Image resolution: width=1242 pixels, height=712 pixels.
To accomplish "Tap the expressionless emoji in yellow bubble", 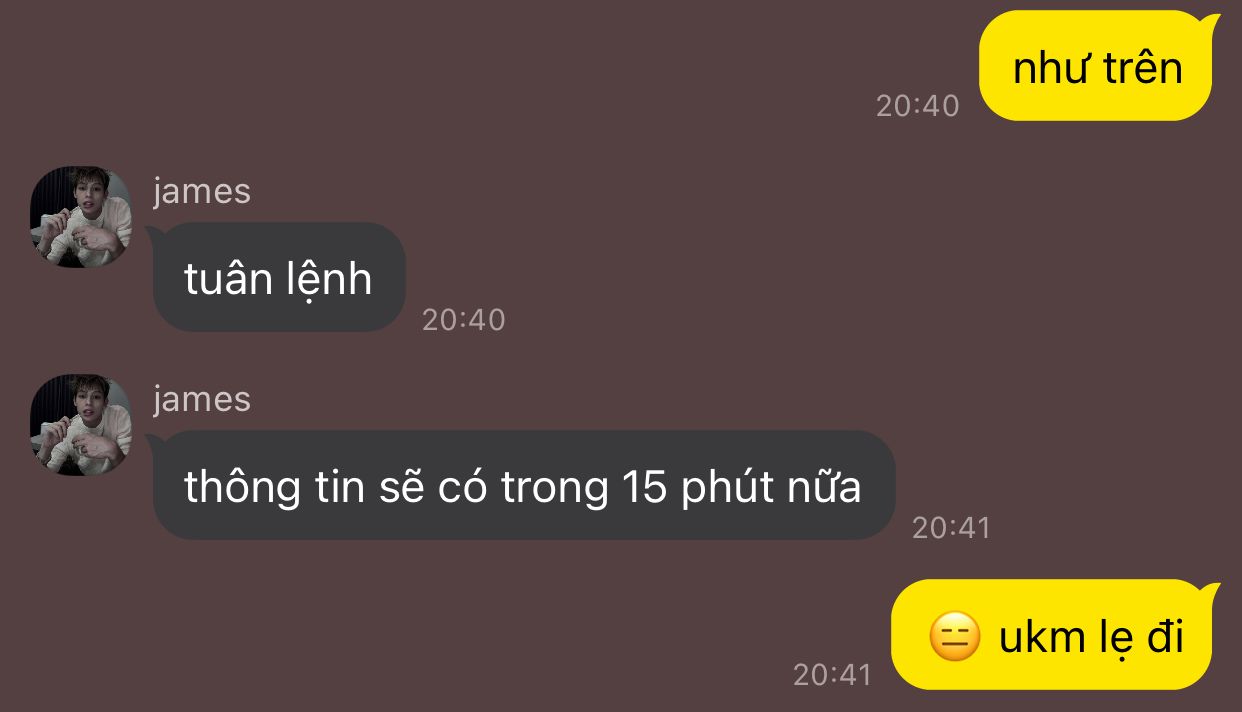I will [955, 637].
